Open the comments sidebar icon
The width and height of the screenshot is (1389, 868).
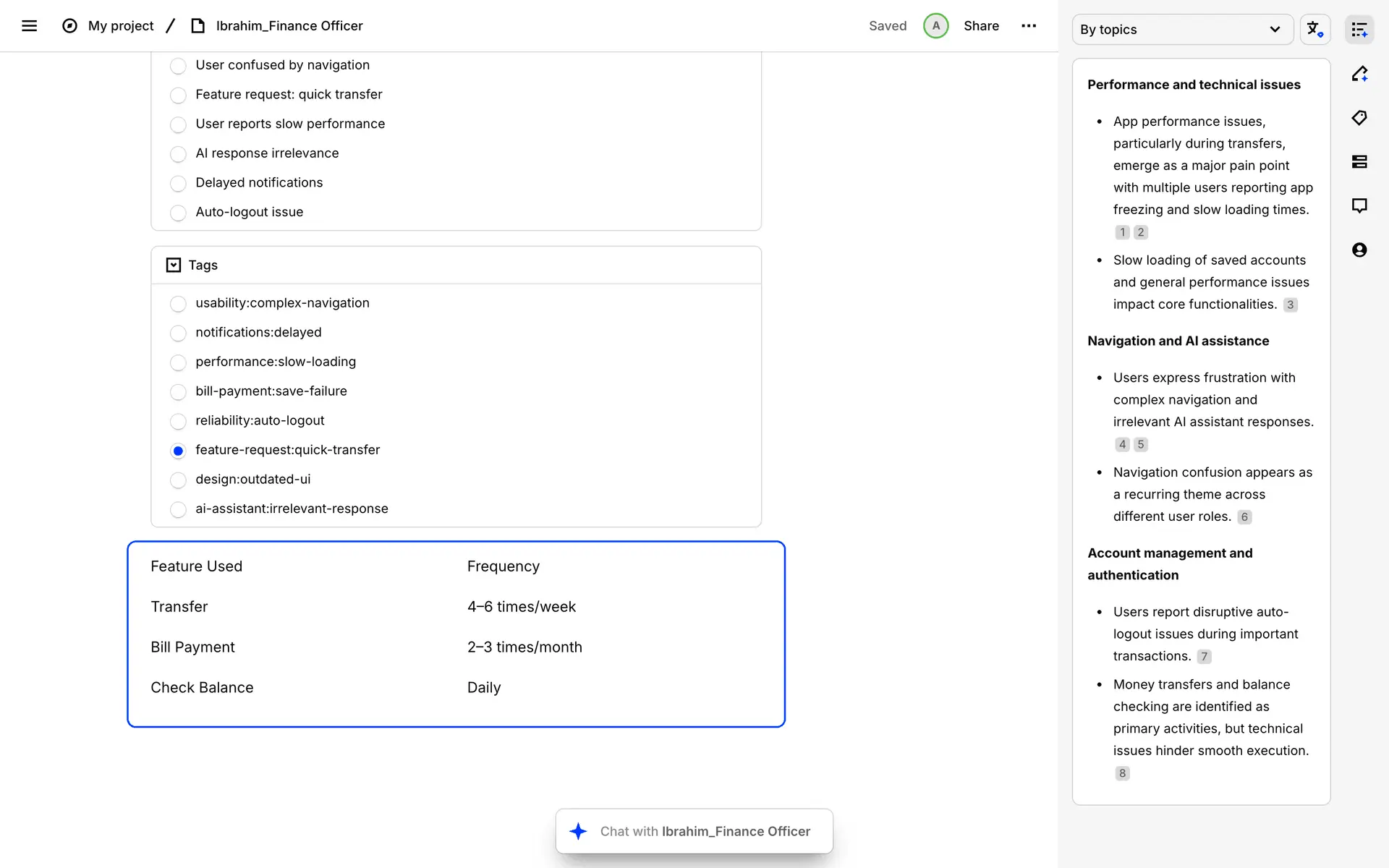point(1359,206)
